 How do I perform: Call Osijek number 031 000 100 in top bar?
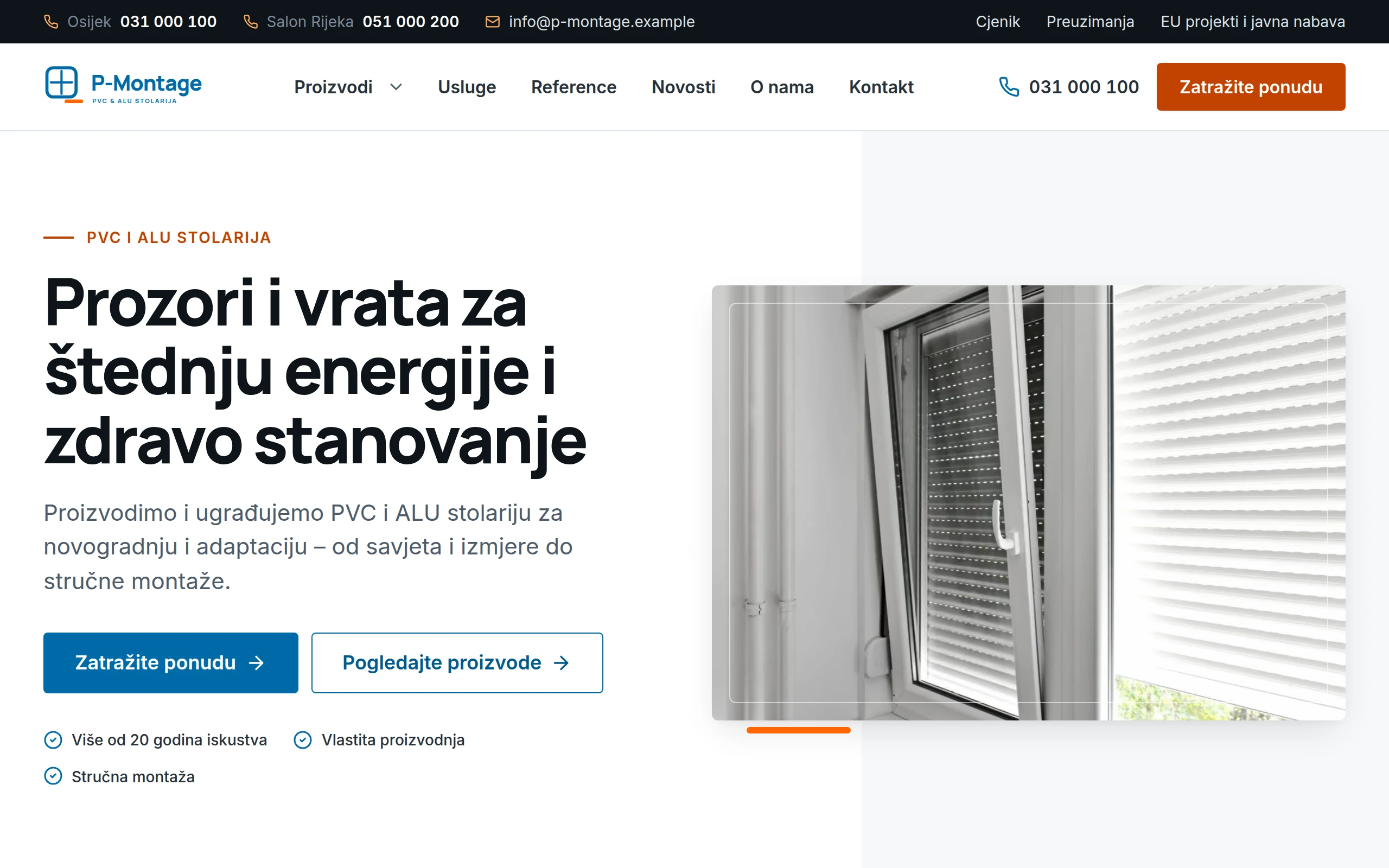(x=168, y=22)
